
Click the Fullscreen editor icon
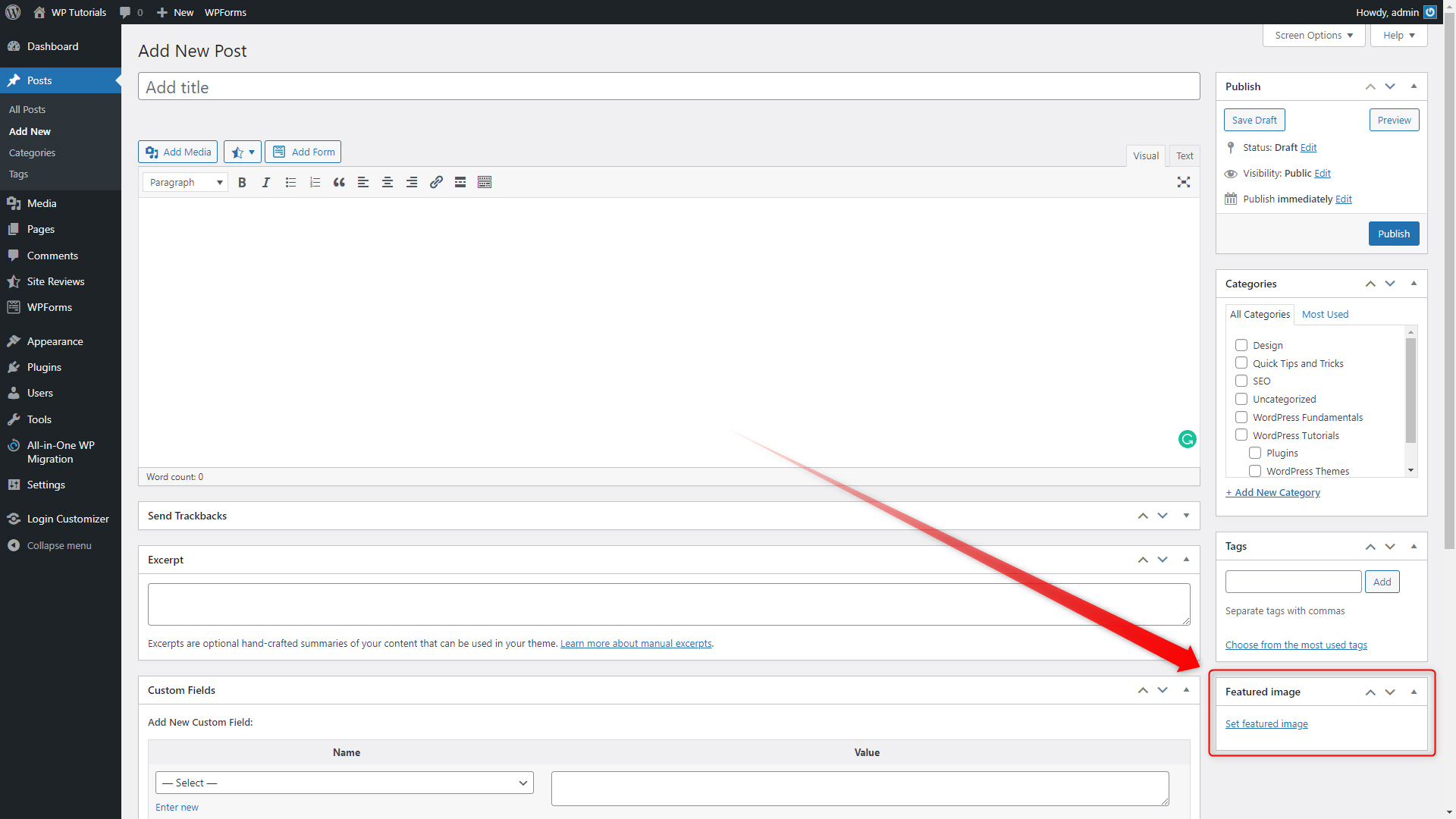[1183, 181]
